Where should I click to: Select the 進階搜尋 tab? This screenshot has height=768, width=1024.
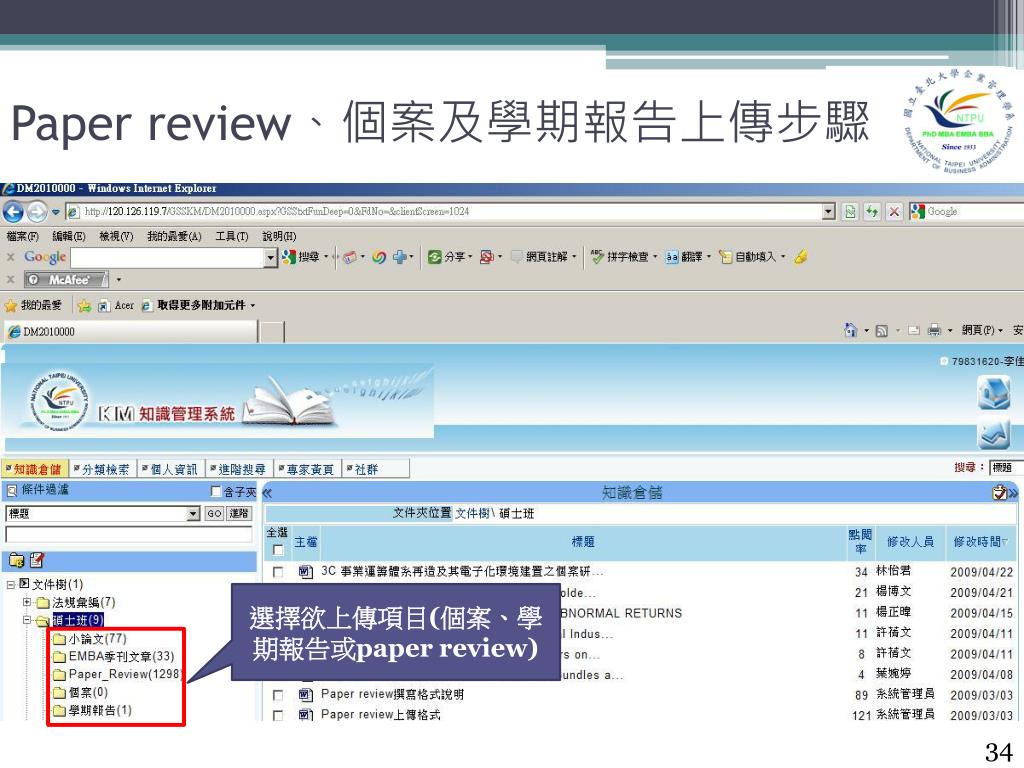tap(238, 469)
